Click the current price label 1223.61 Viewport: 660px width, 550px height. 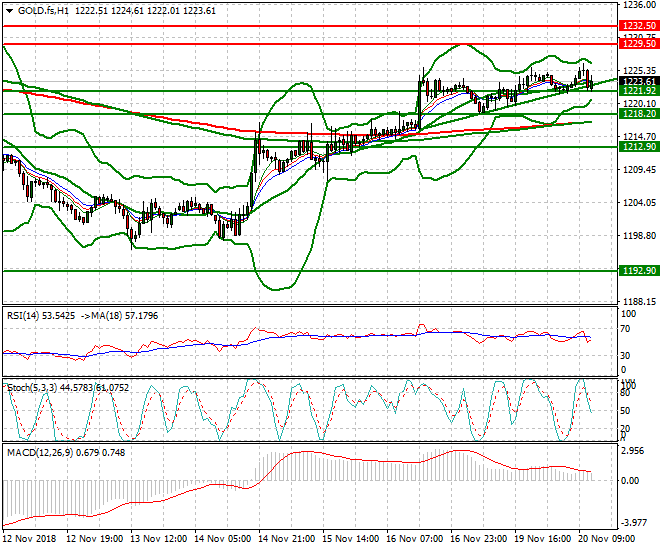639,82
